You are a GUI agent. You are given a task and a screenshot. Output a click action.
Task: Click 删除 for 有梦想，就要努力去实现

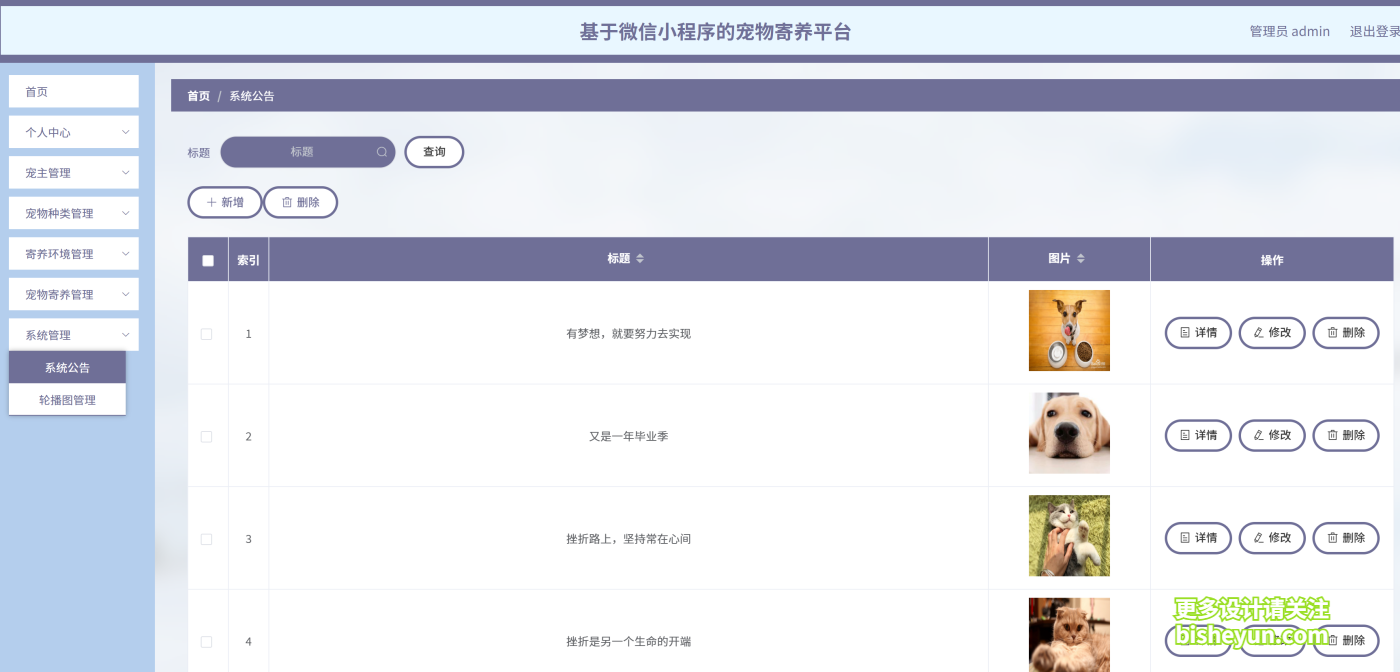[x=1346, y=333]
